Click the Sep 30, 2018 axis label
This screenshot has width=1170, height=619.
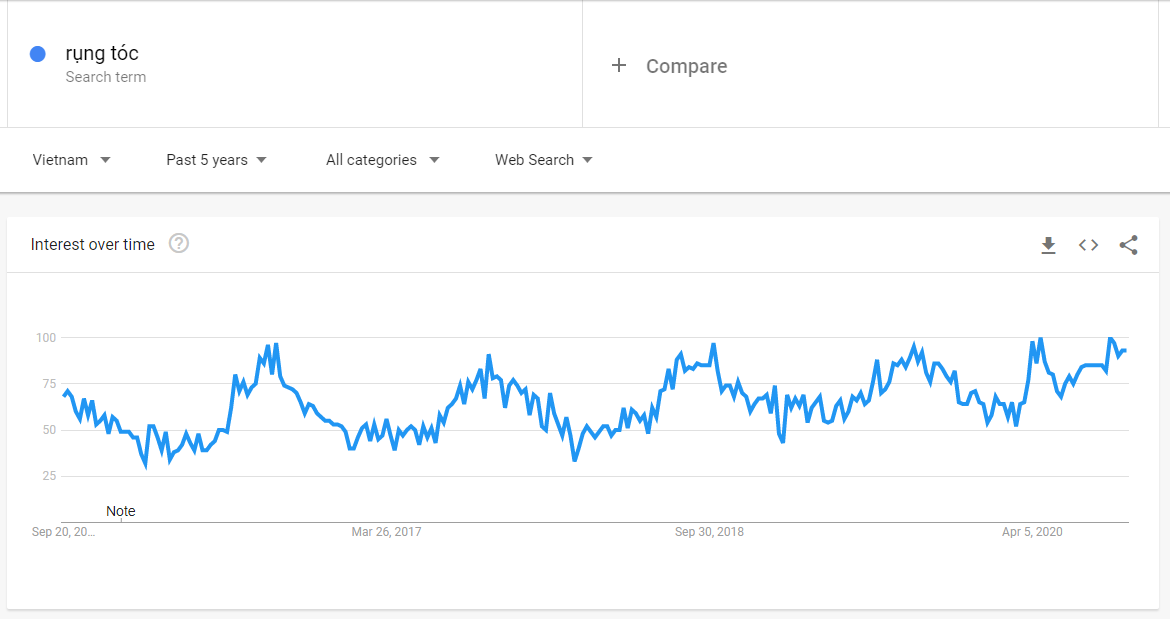click(x=709, y=532)
